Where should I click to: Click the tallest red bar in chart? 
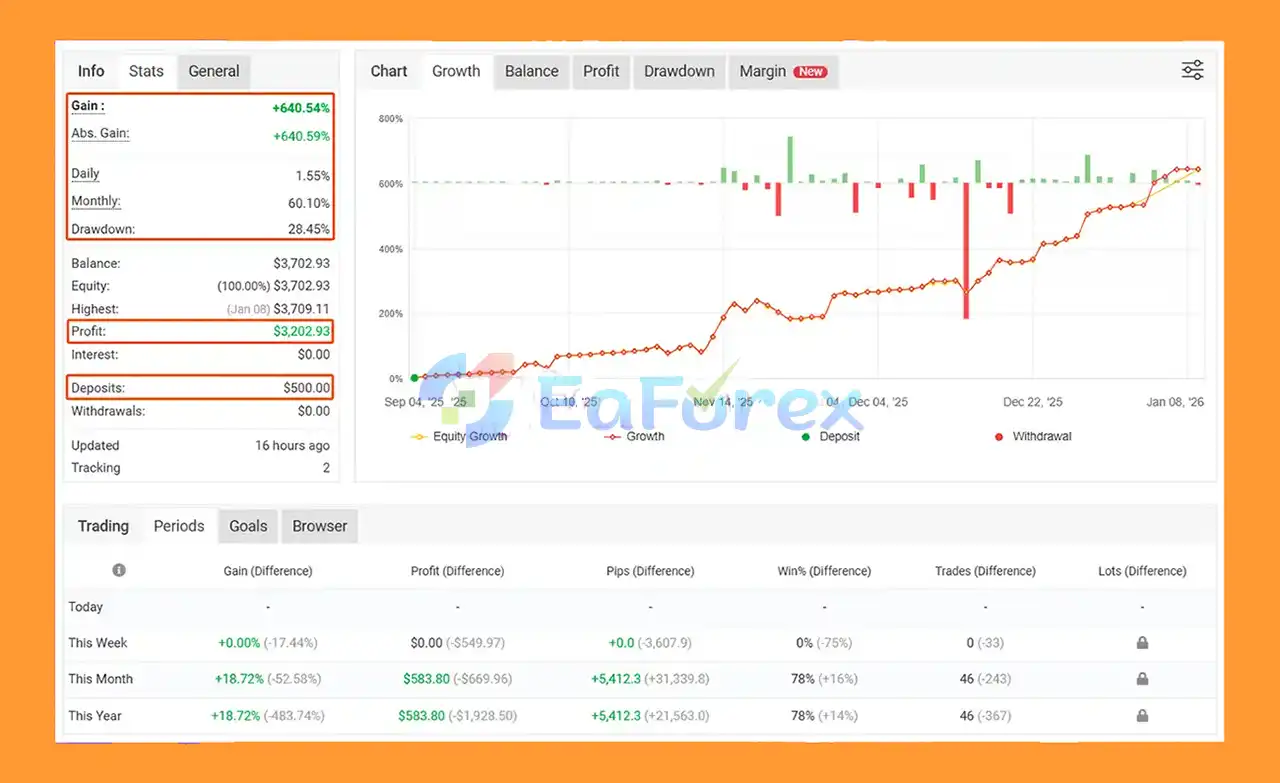[x=967, y=250]
